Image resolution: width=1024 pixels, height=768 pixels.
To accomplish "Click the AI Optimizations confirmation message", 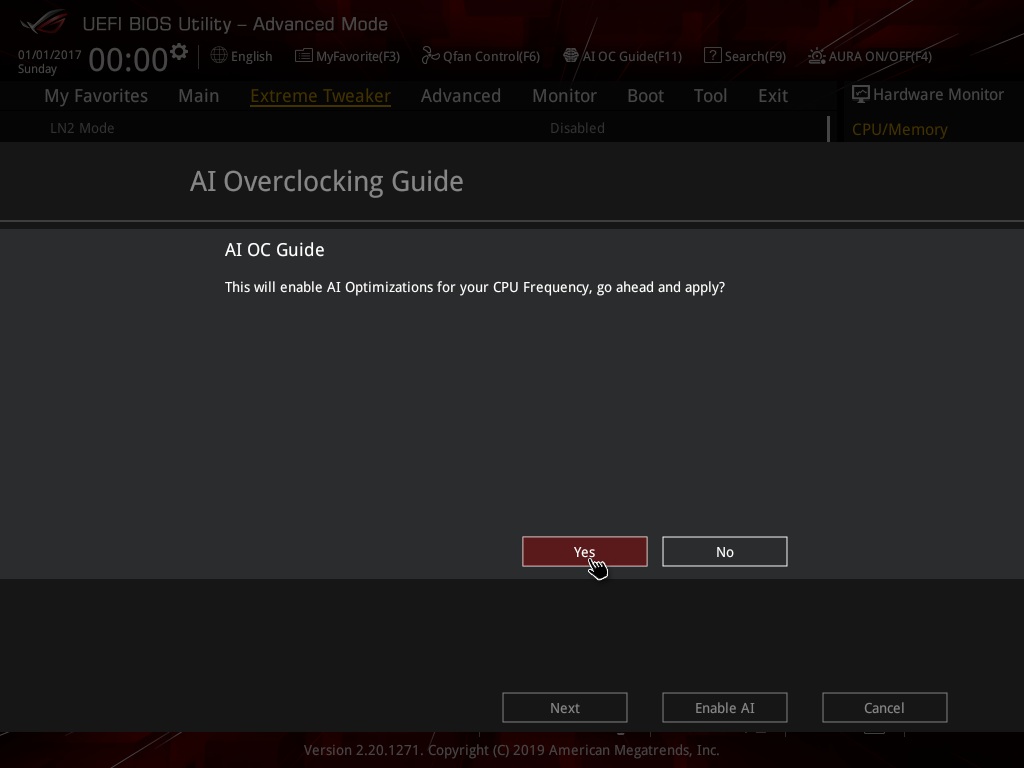I will point(475,287).
